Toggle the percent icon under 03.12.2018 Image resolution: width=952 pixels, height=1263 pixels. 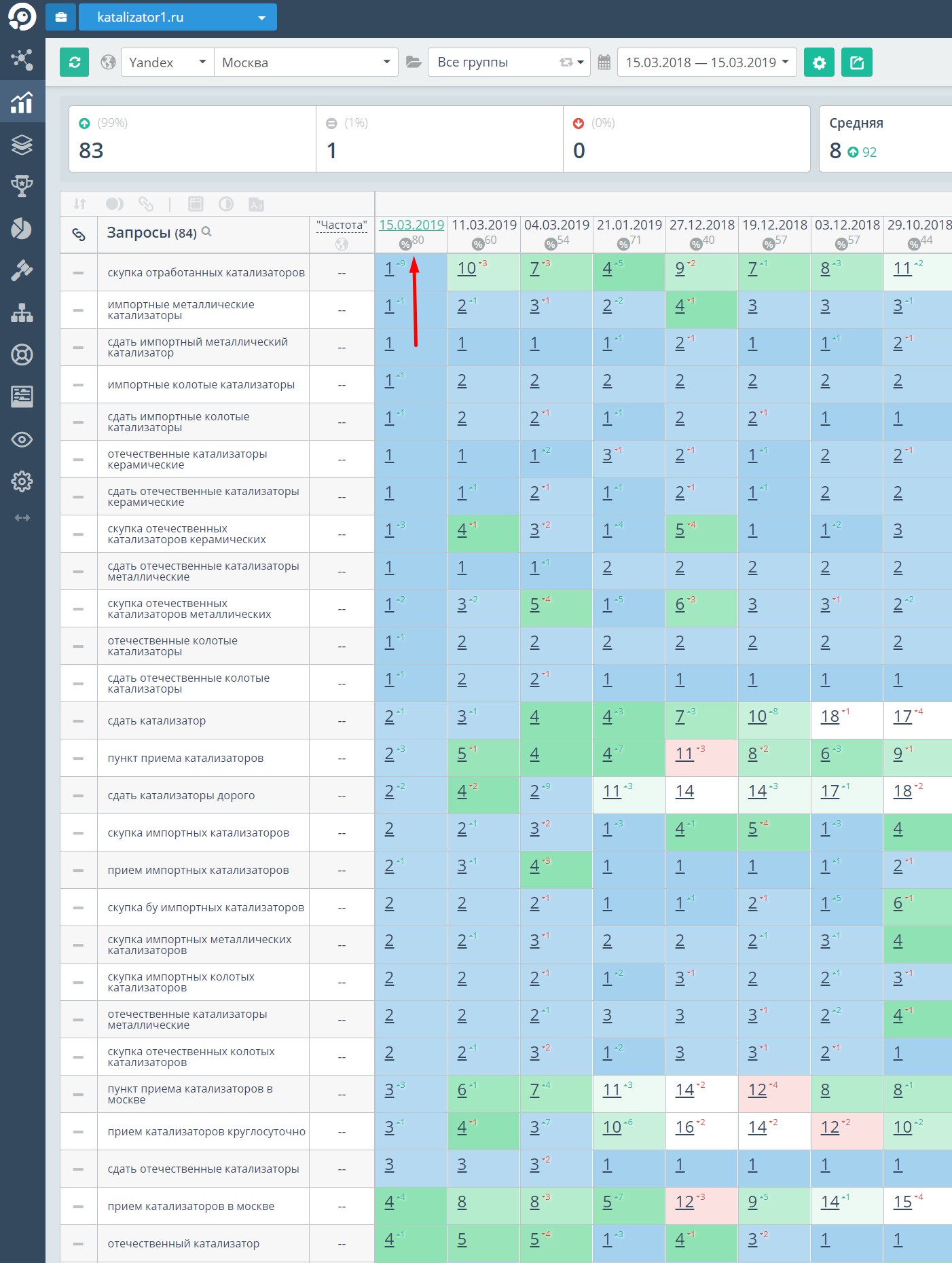point(841,244)
